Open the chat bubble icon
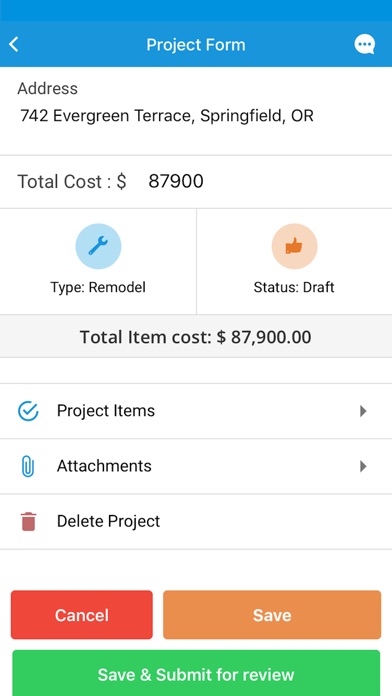This screenshot has height=696, width=392. coord(364,44)
